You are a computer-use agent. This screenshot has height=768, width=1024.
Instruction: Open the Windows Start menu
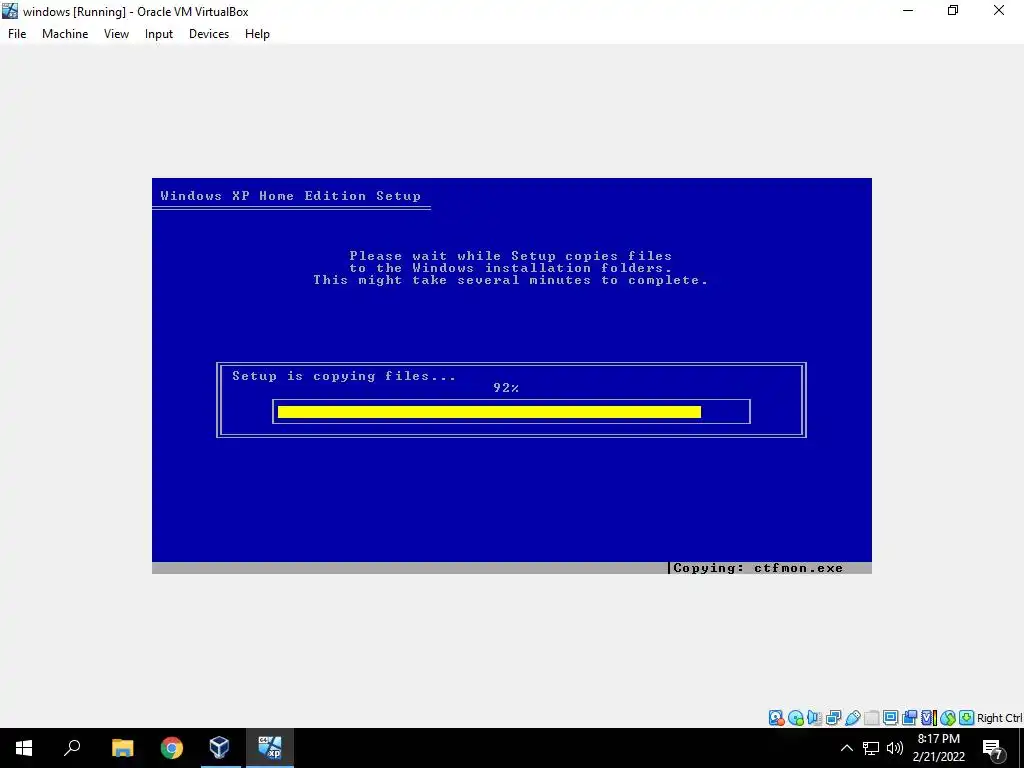coord(24,748)
